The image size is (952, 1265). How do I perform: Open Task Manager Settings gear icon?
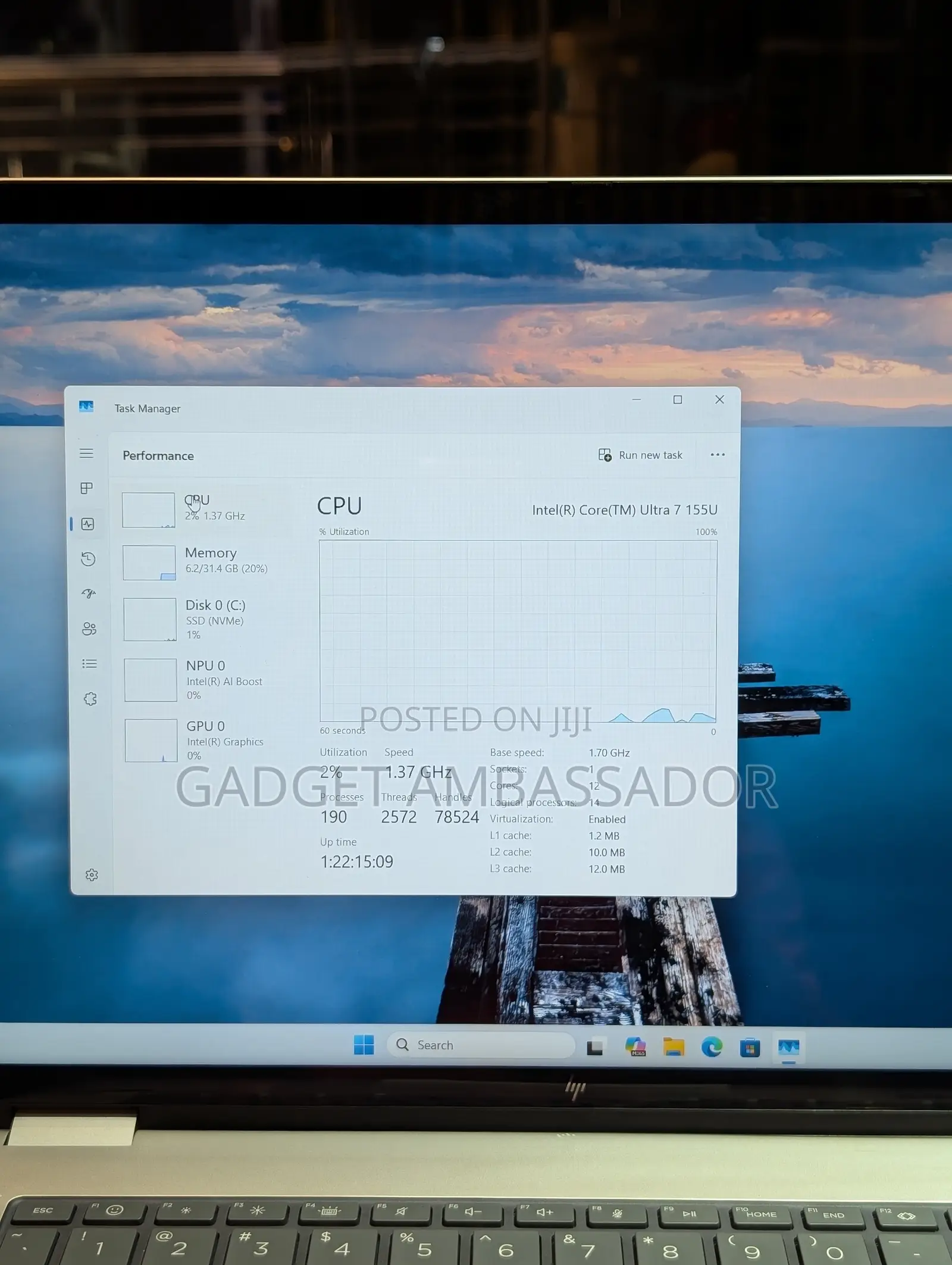tap(92, 874)
